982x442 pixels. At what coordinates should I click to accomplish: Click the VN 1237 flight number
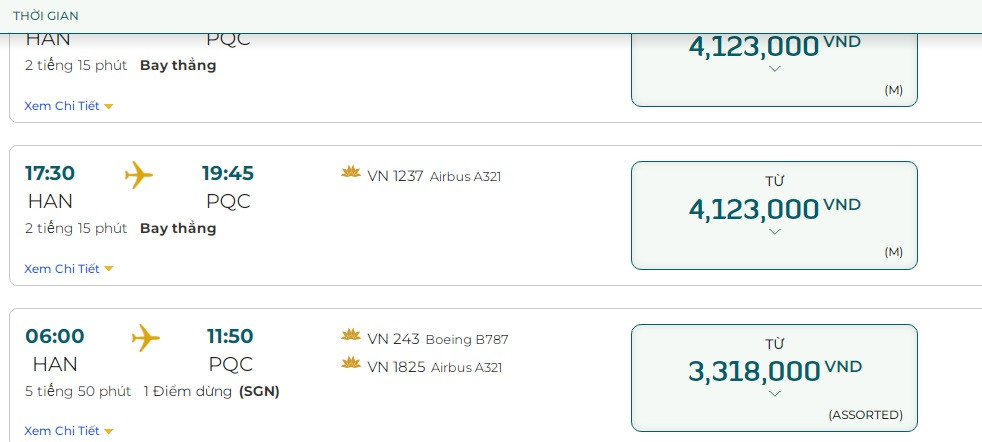[x=395, y=176]
